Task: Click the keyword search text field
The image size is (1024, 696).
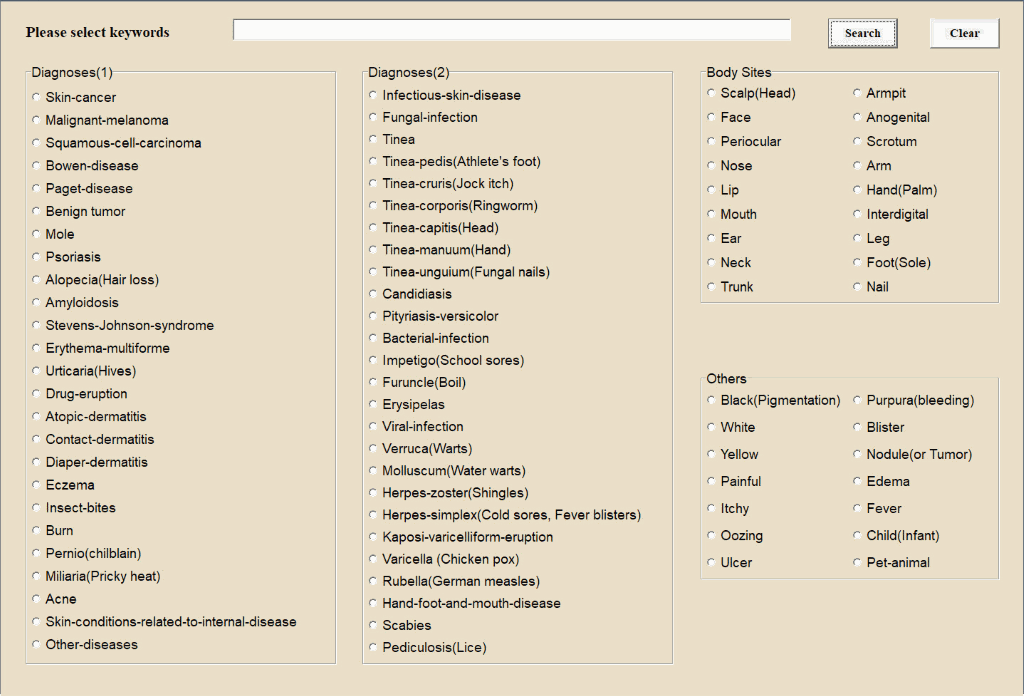Action: click(512, 31)
